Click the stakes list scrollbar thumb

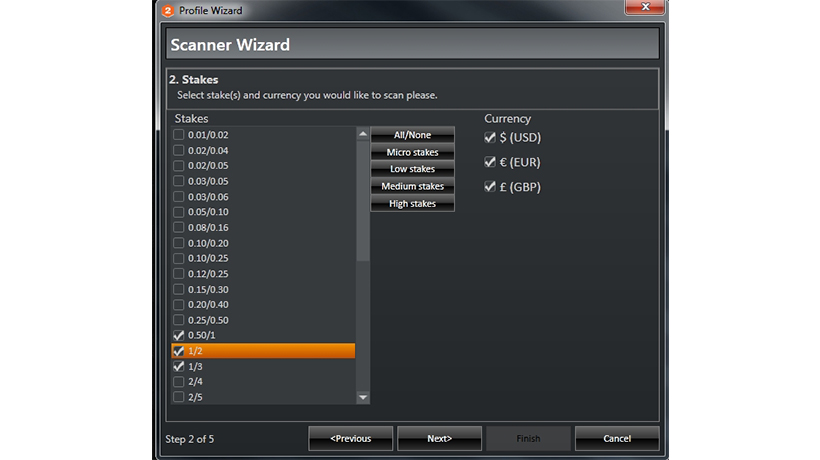(363, 201)
